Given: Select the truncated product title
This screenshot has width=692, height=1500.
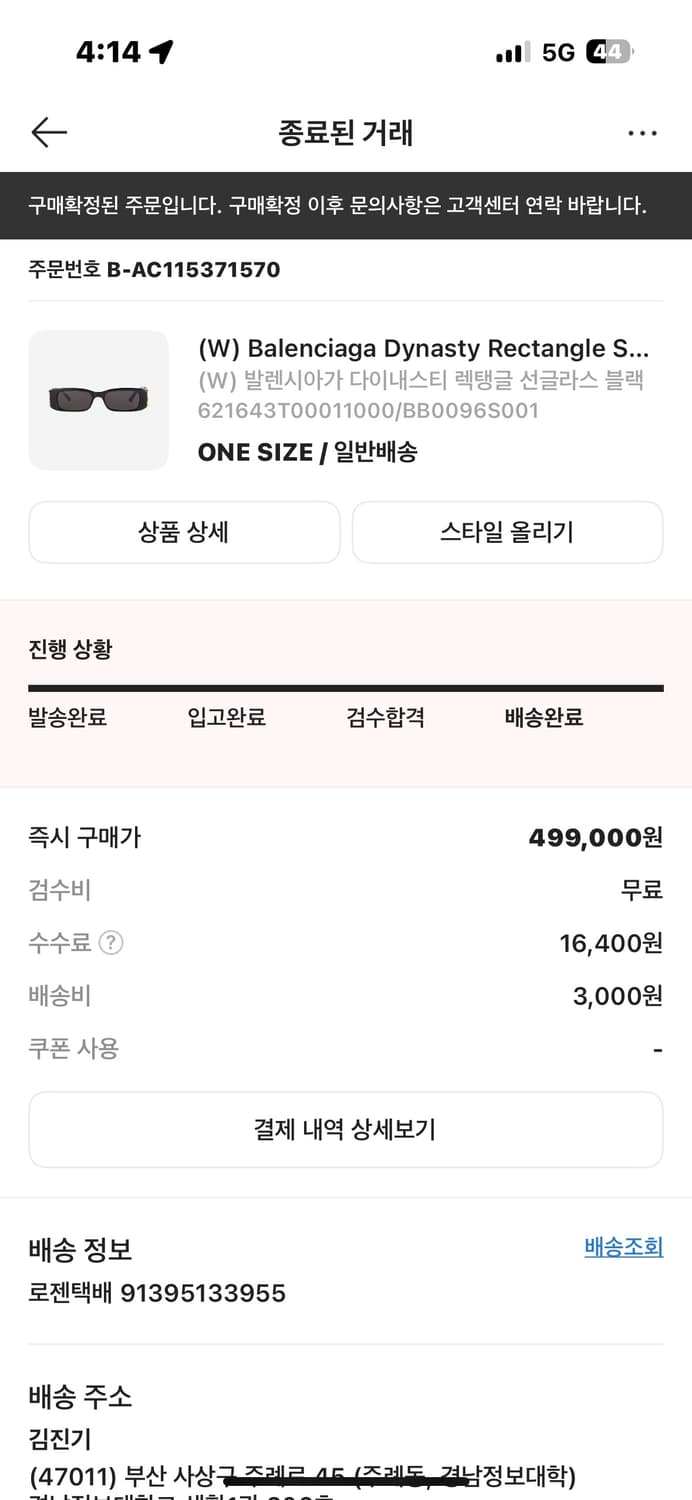Looking at the screenshot, I should [424, 348].
